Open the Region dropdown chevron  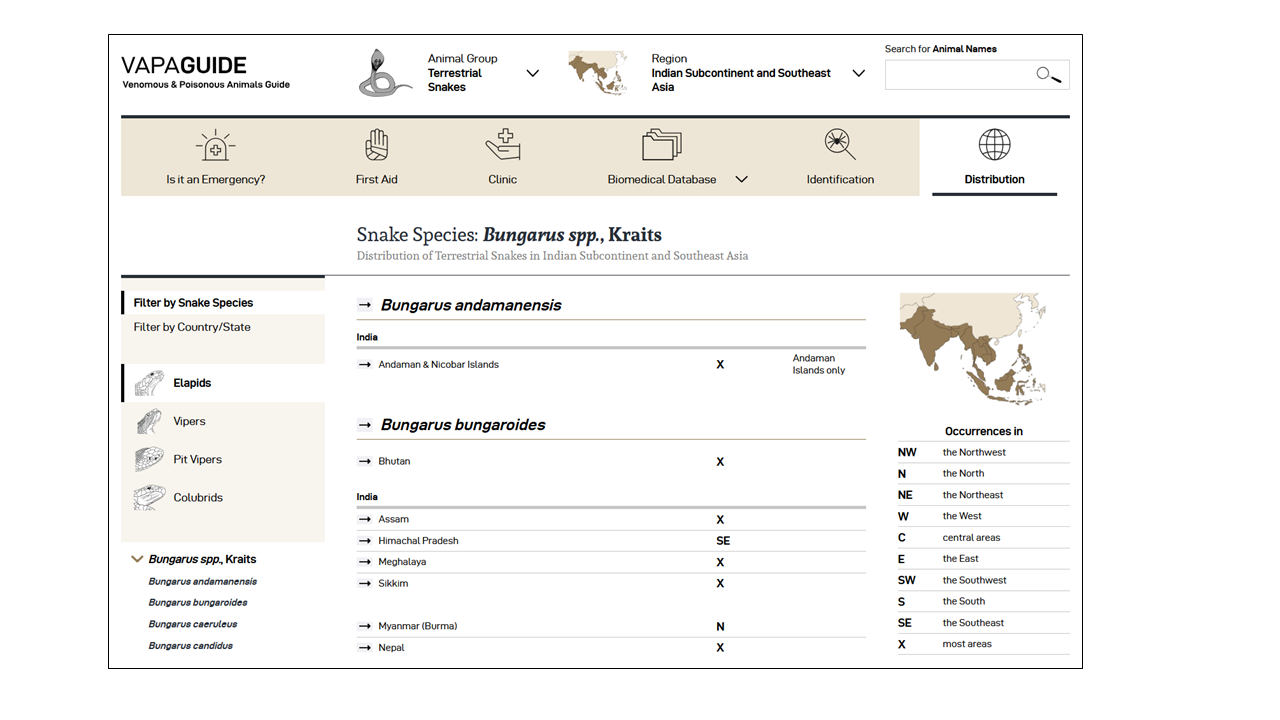(x=859, y=73)
